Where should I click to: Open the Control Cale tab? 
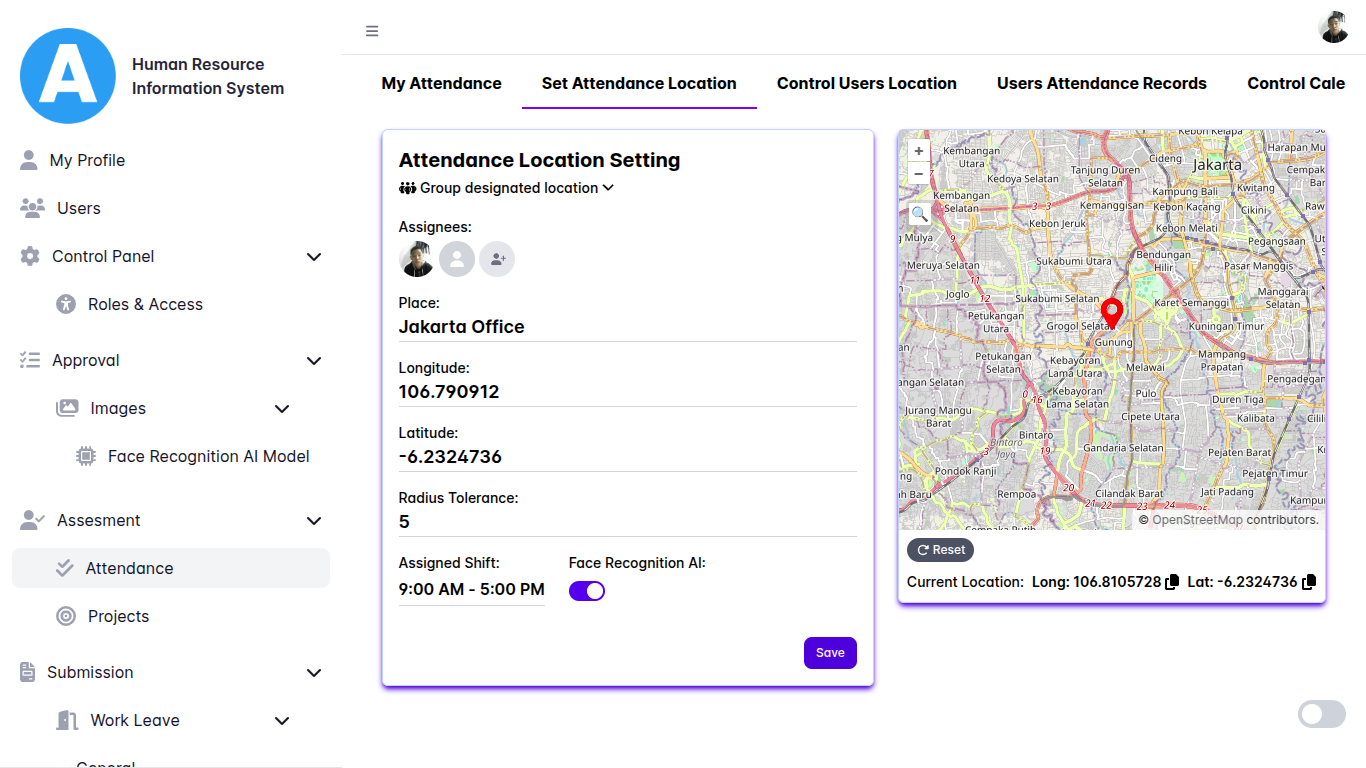click(x=1296, y=83)
